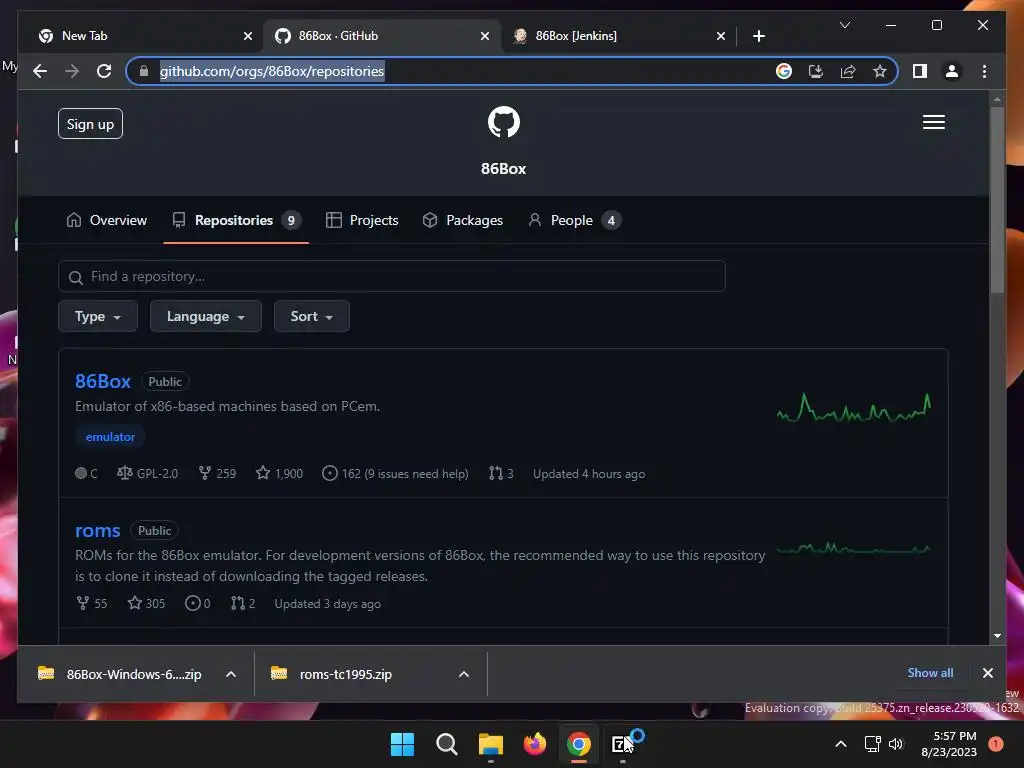This screenshot has height=768, width=1024.
Task: Open the Chrome profile menu
Action: [952, 71]
